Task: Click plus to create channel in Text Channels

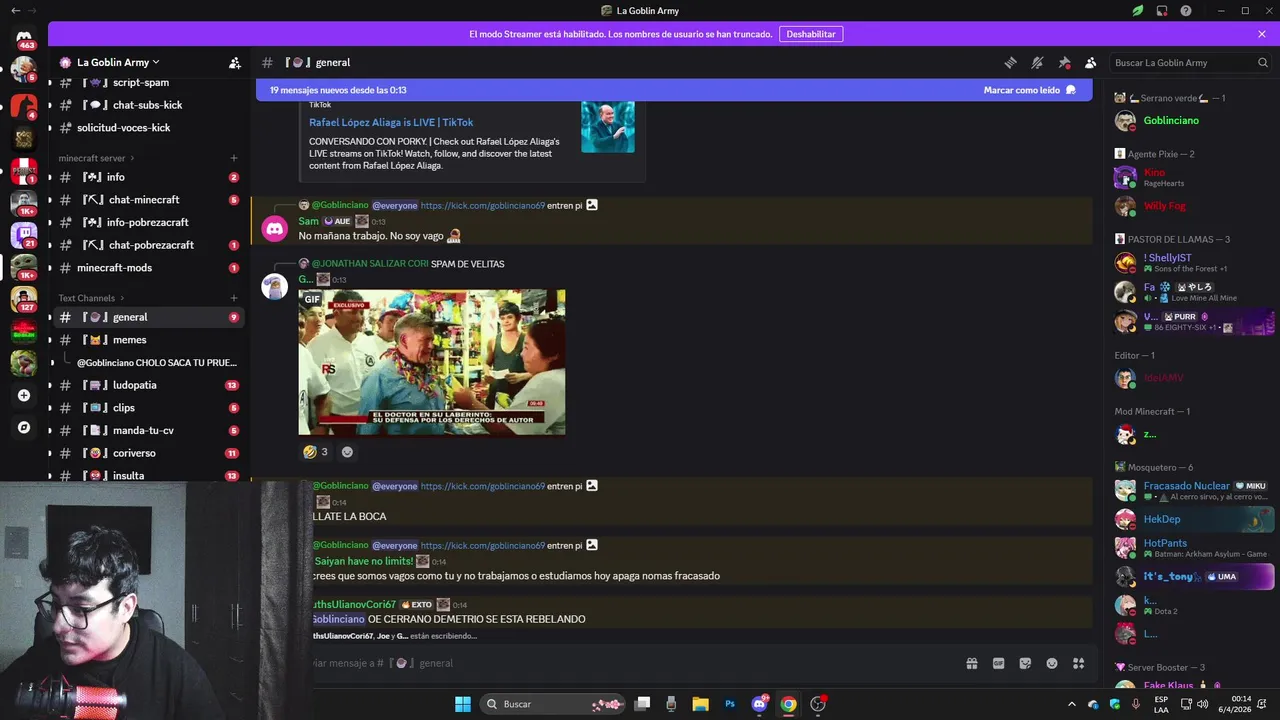Action: pyautogui.click(x=234, y=298)
